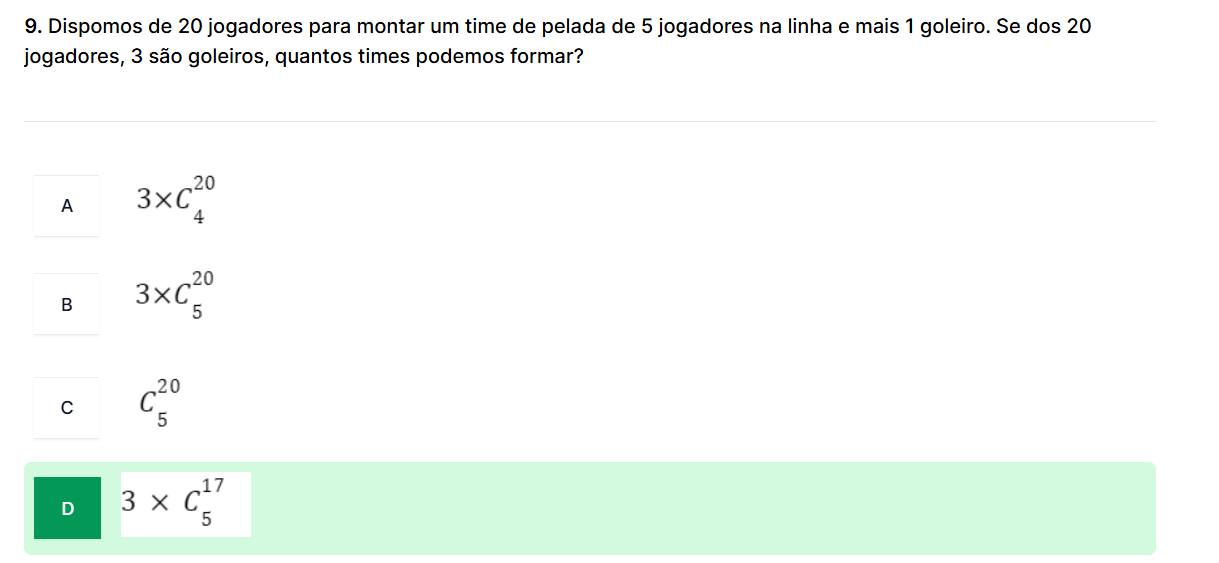Click the subscript 4 in option A

[198, 218]
